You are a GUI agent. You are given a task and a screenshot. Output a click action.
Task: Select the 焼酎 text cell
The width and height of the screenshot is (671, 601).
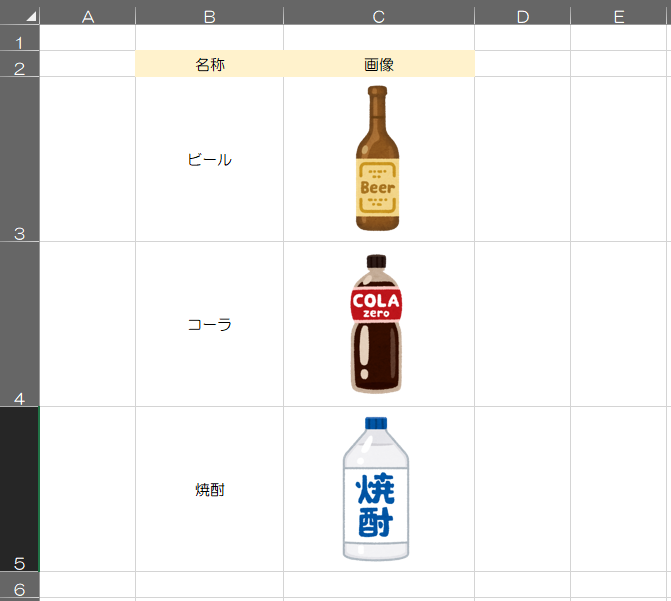click(209, 489)
